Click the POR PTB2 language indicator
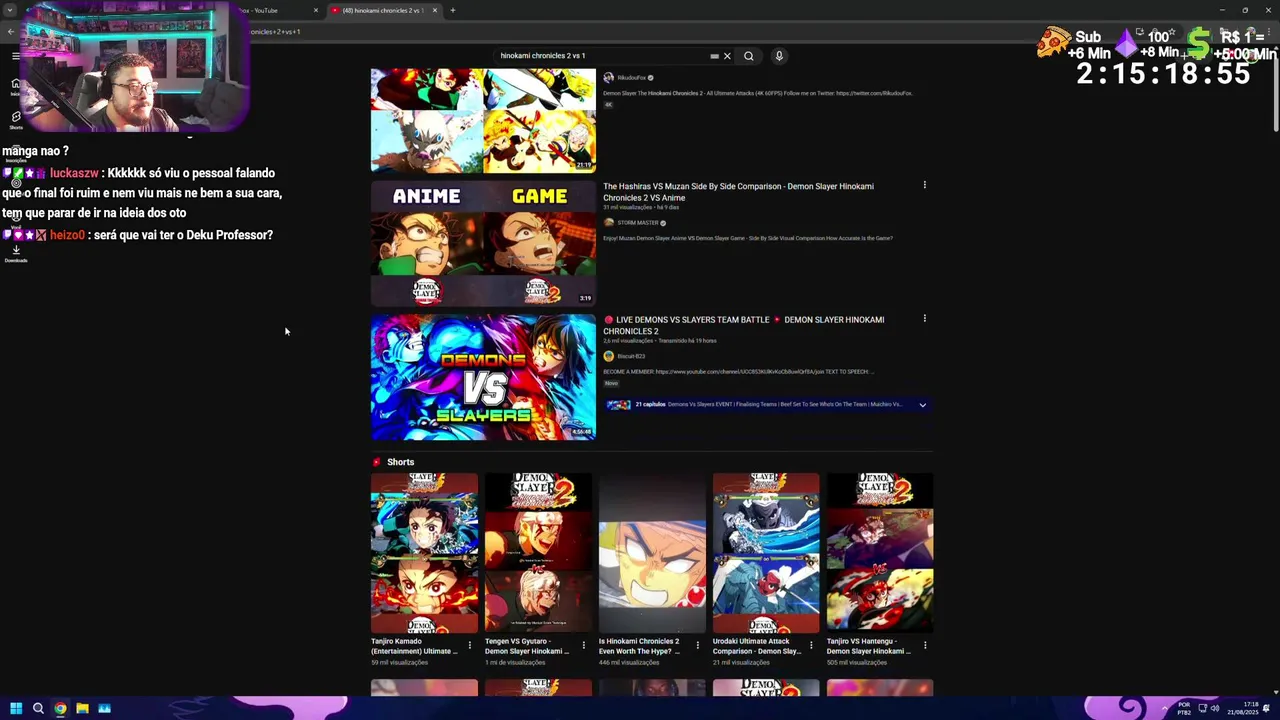The width and height of the screenshot is (1280, 720). pos(1184,709)
